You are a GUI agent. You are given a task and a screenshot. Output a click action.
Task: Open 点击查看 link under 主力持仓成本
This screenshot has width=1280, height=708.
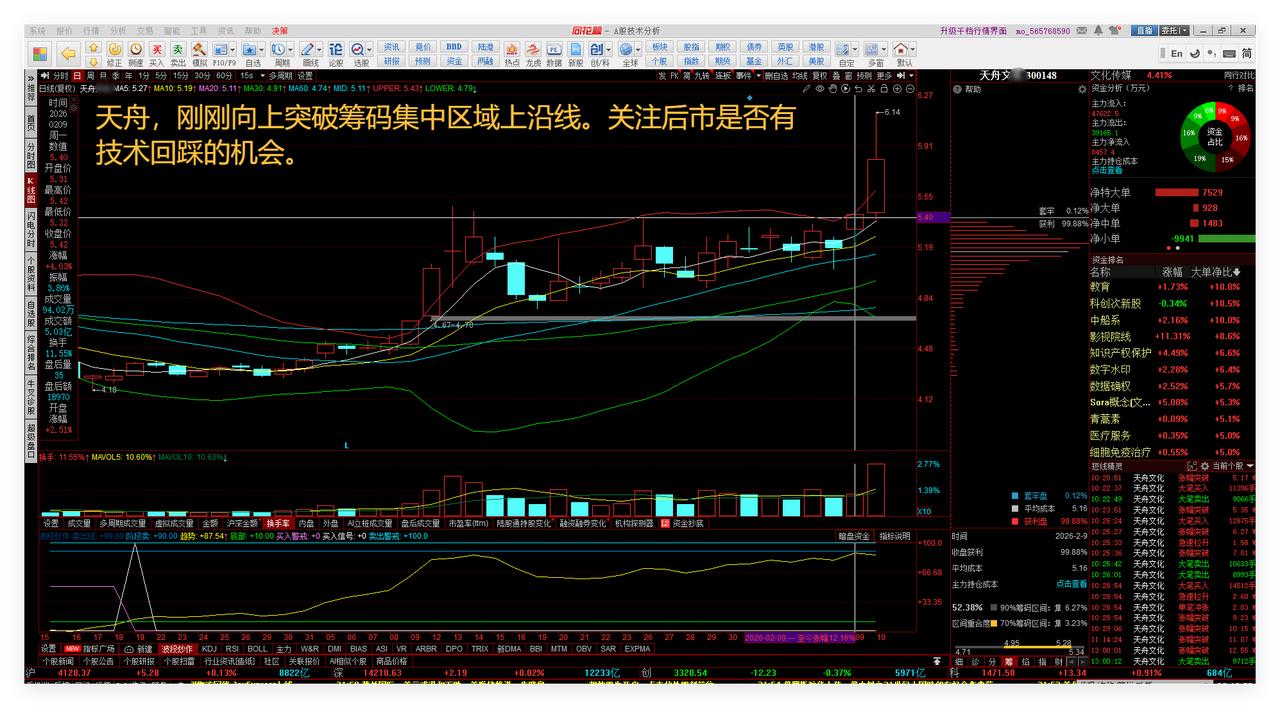tap(1072, 584)
